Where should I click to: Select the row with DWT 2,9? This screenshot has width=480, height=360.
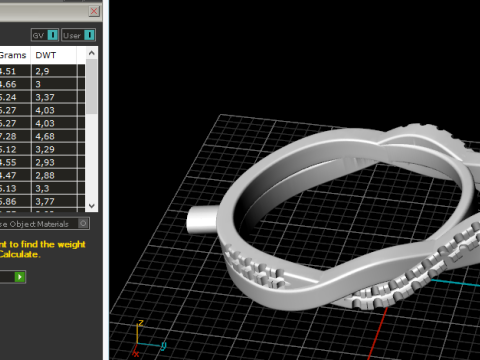pyautogui.click(x=42, y=71)
